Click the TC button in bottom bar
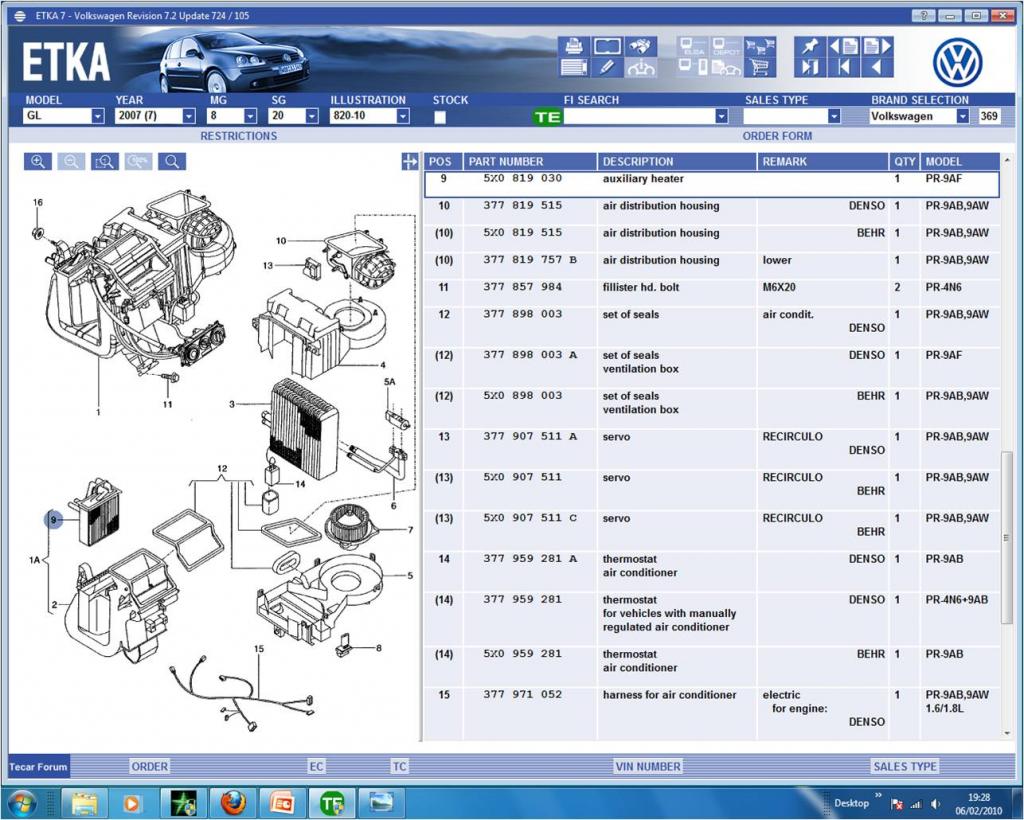Screen dimensions: 1024x820 (400, 766)
